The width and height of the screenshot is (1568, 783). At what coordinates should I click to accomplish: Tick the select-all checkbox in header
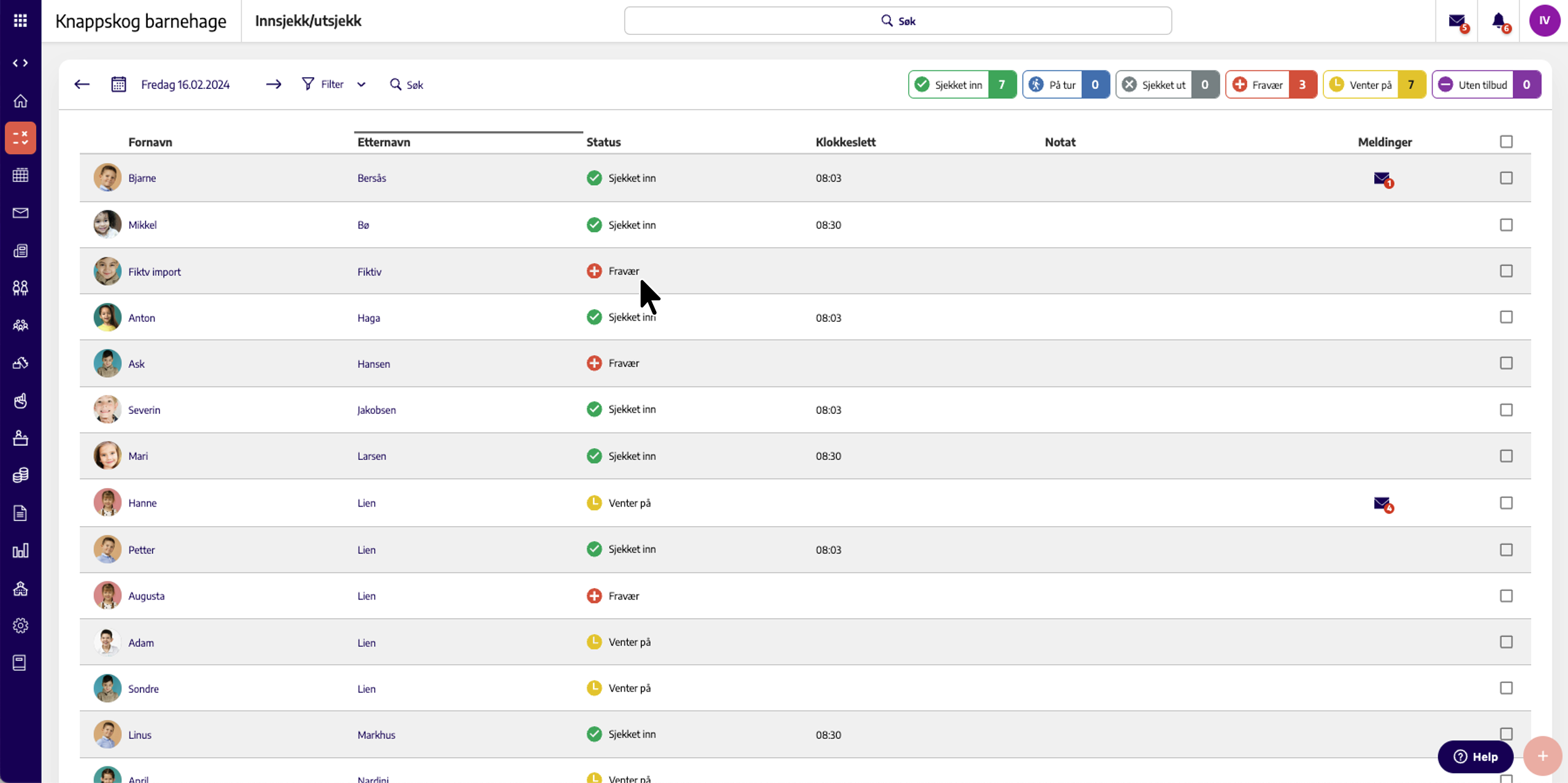click(x=1506, y=142)
